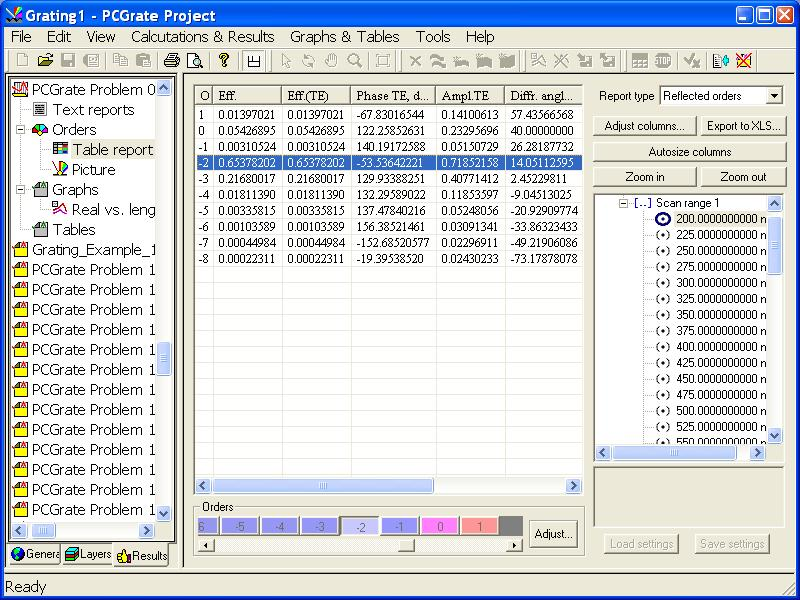Image resolution: width=800 pixels, height=600 pixels.
Task: Click the Autosize columns button
Action: (x=690, y=152)
